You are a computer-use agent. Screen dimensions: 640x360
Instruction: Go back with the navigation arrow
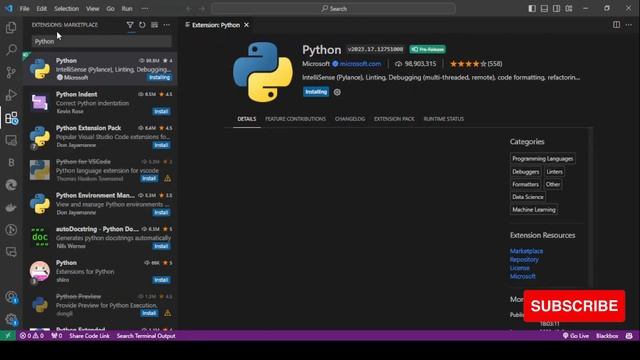coord(189,9)
